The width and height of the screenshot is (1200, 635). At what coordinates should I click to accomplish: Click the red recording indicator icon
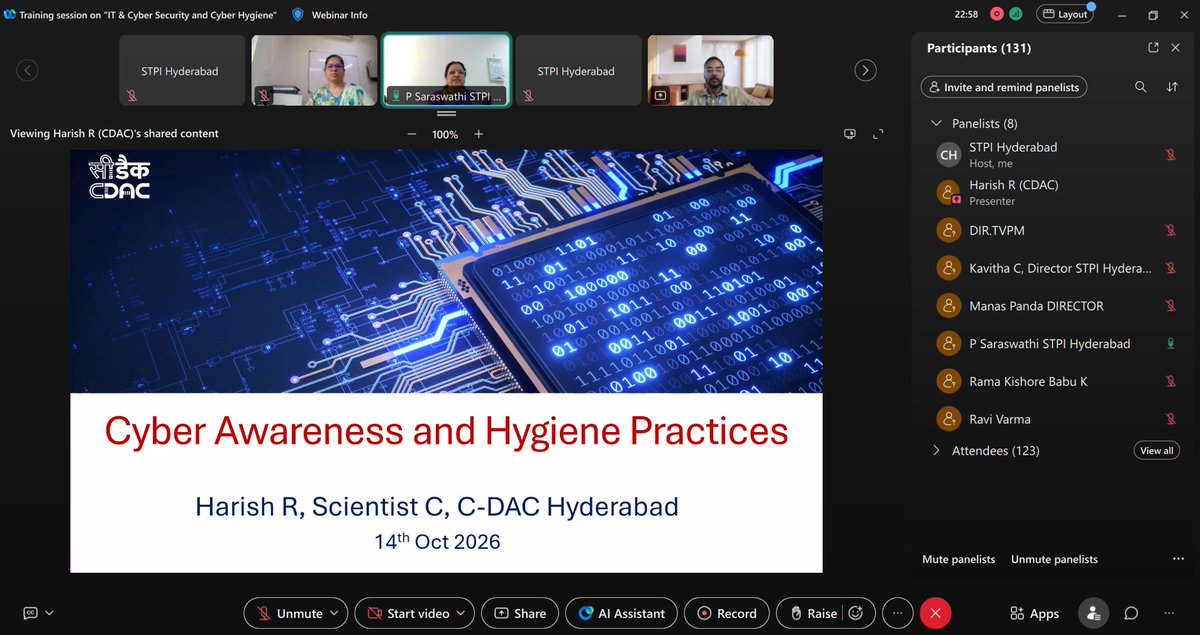[x=997, y=14]
